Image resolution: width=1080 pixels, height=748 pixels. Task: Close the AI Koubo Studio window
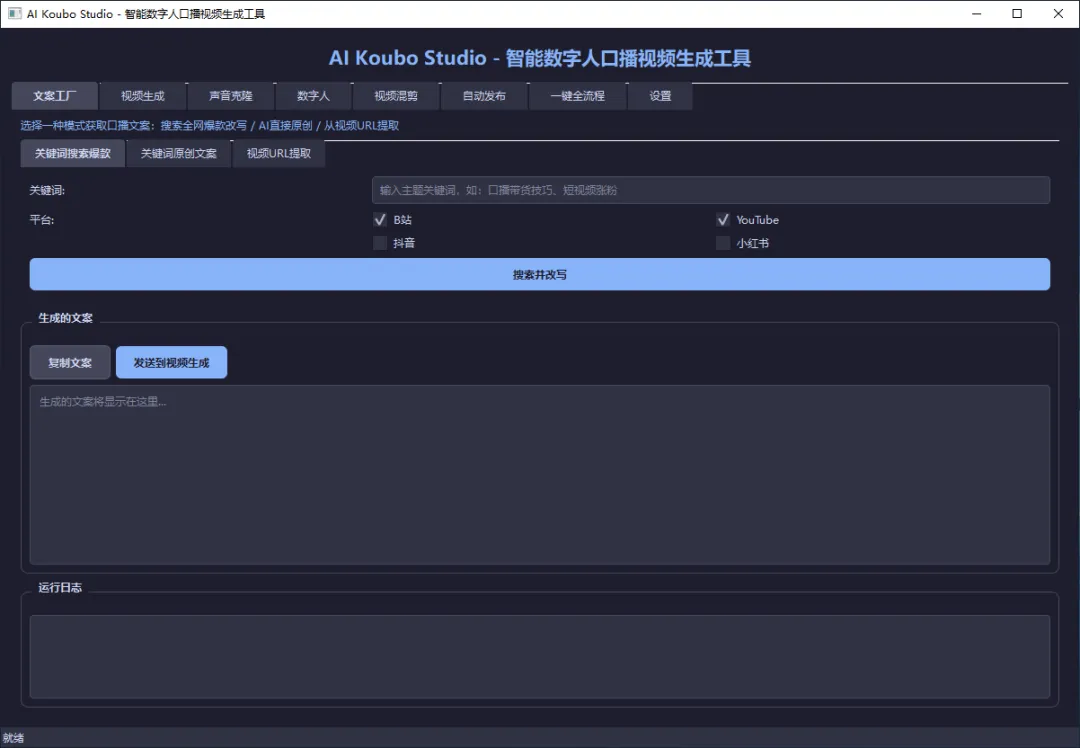[x=1059, y=14]
